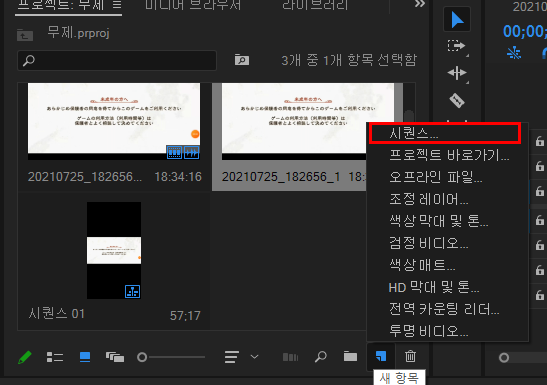Switch to icon view
Image resolution: width=547 pixels, height=385 pixels.
[85, 357]
